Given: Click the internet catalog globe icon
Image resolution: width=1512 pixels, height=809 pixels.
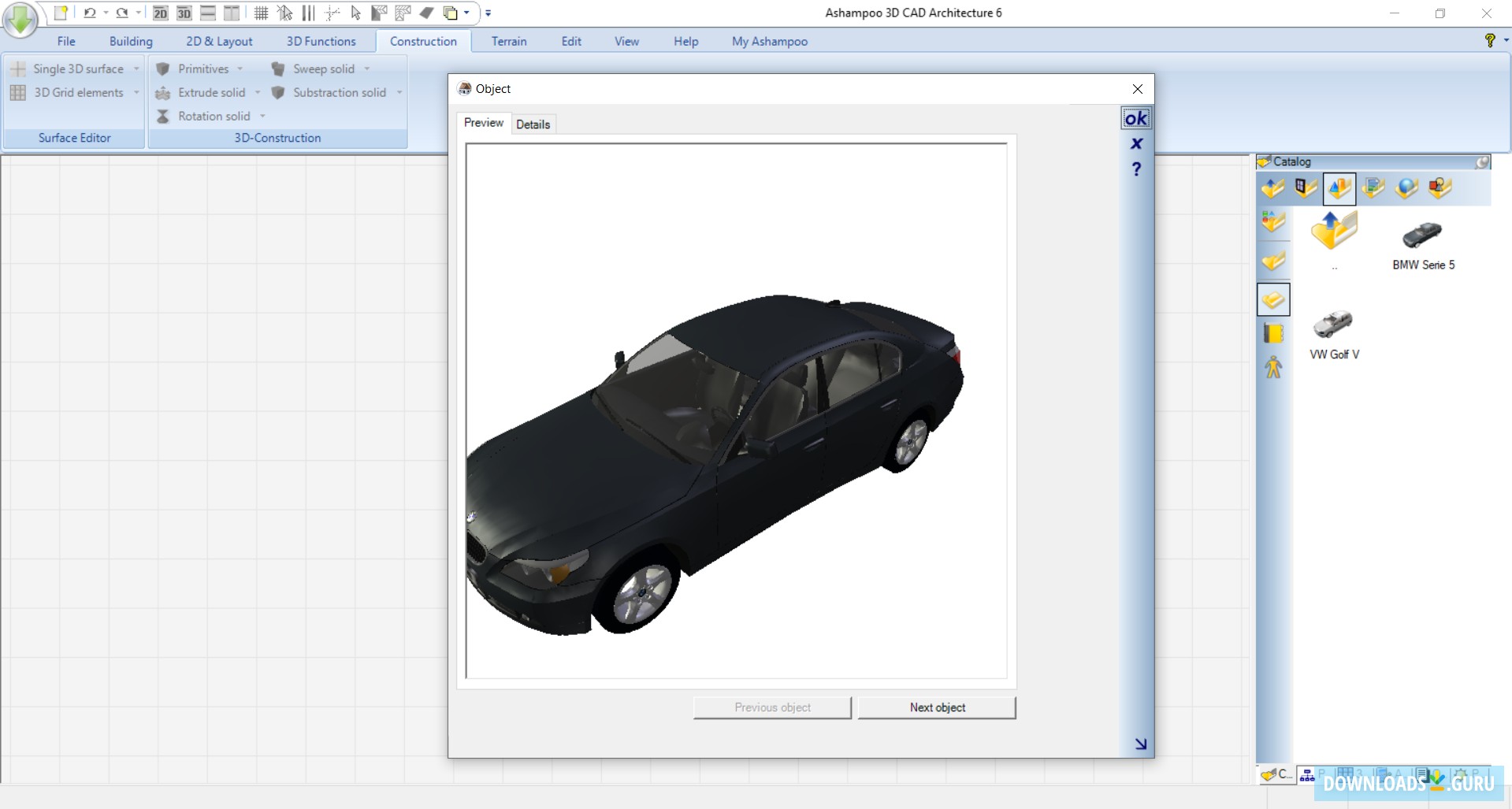Looking at the screenshot, I should 1406,188.
